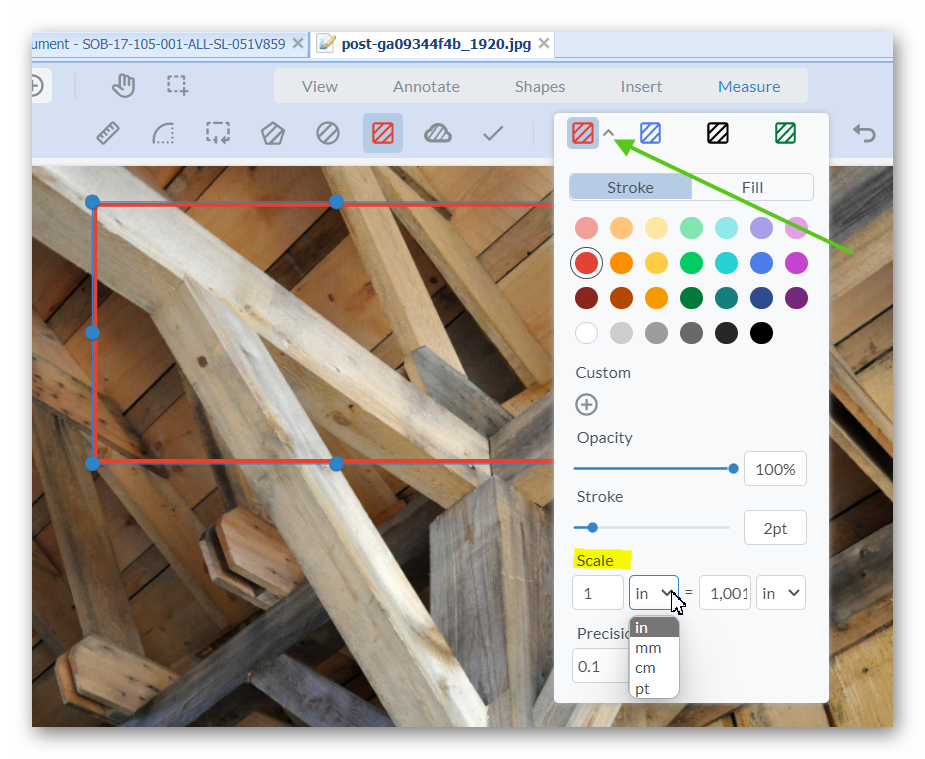The width and height of the screenshot is (925, 759).
Task: Select the ellipse area measurement tool
Action: tap(327, 133)
